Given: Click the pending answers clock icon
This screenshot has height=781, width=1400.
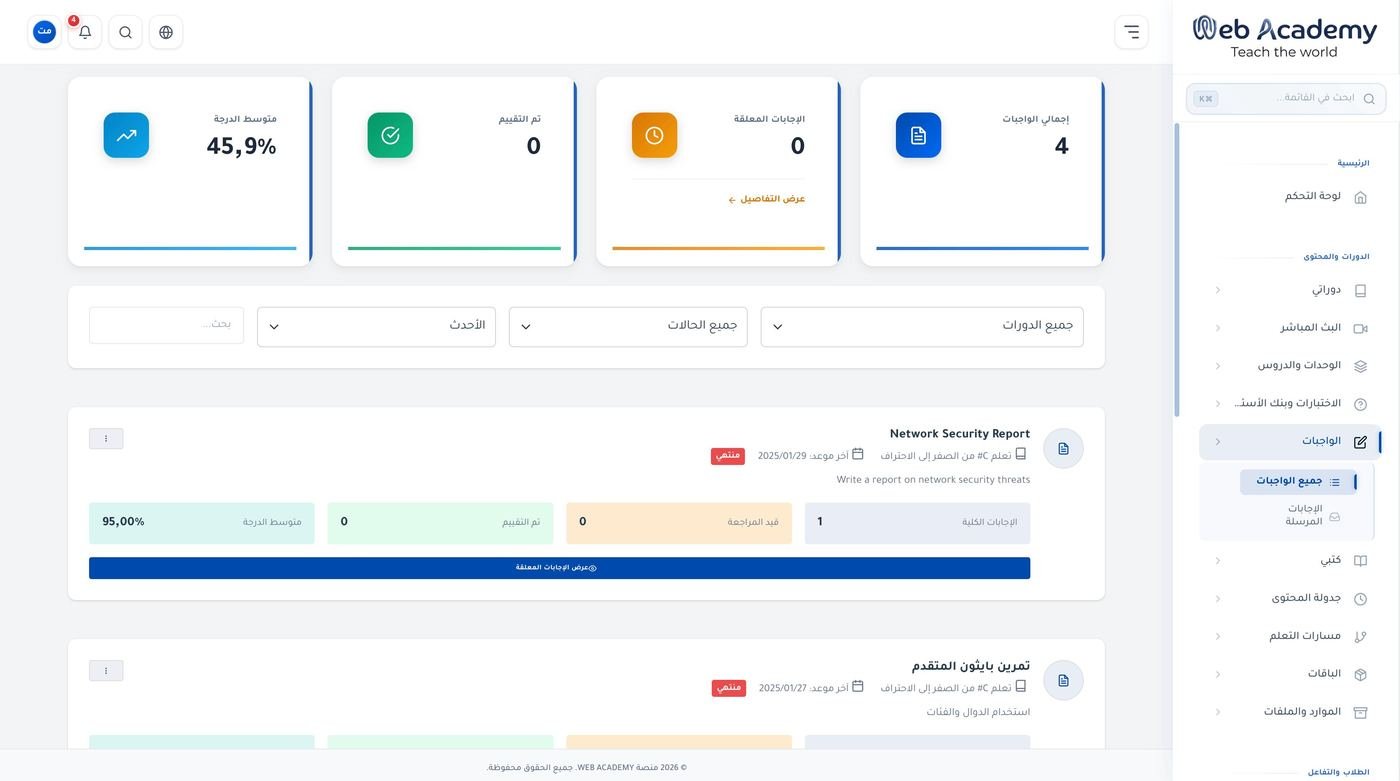Looking at the screenshot, I should (x=654, y=135).
